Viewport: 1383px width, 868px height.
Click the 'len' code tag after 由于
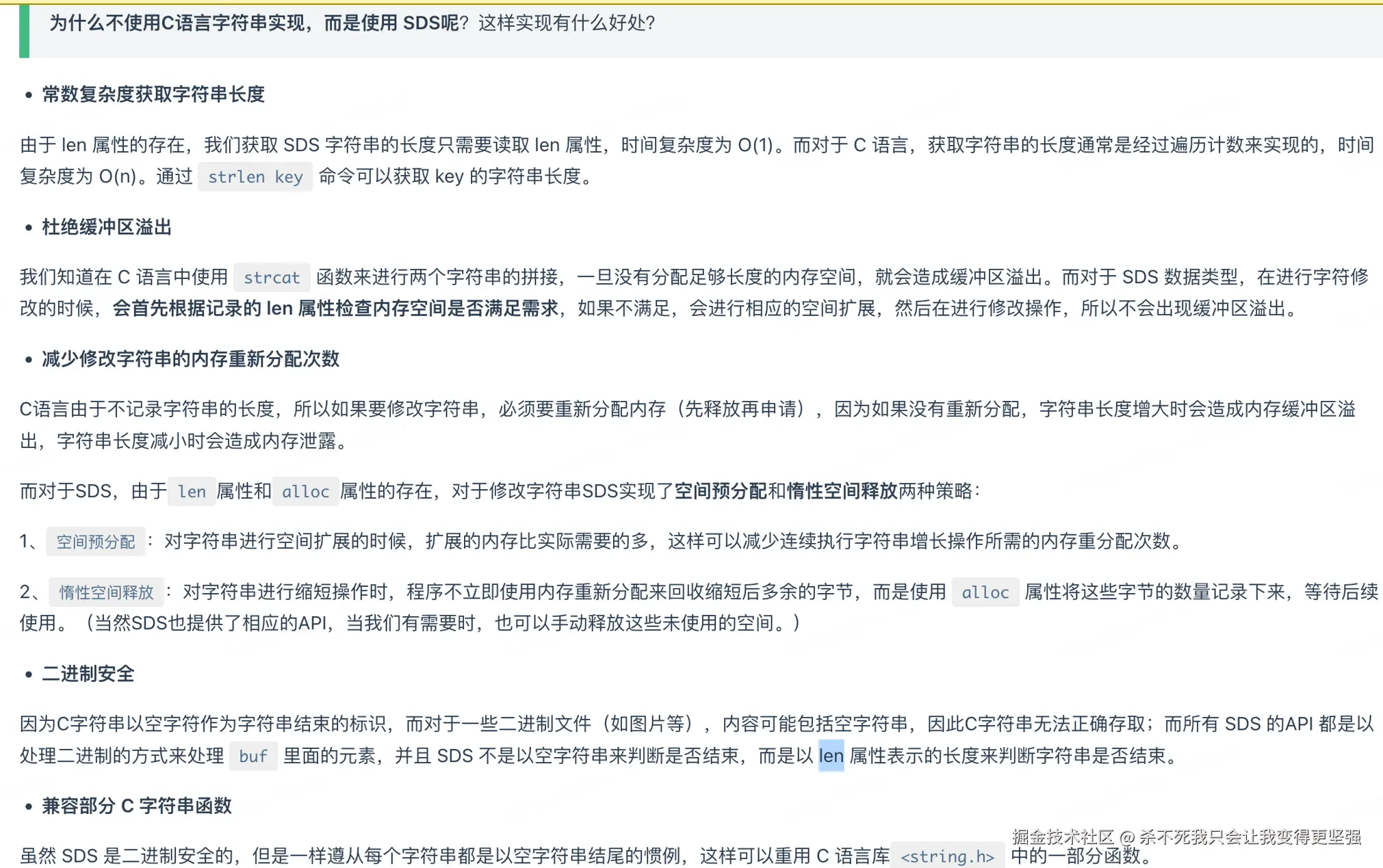pyautogui.click(x=192, y=492)
